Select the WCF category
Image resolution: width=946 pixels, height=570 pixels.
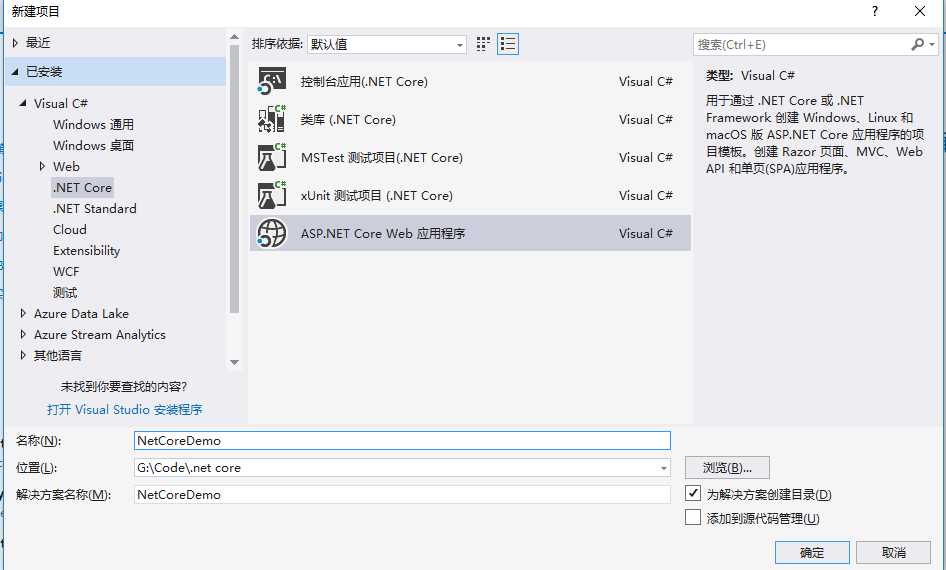click(x=66, y=271)
